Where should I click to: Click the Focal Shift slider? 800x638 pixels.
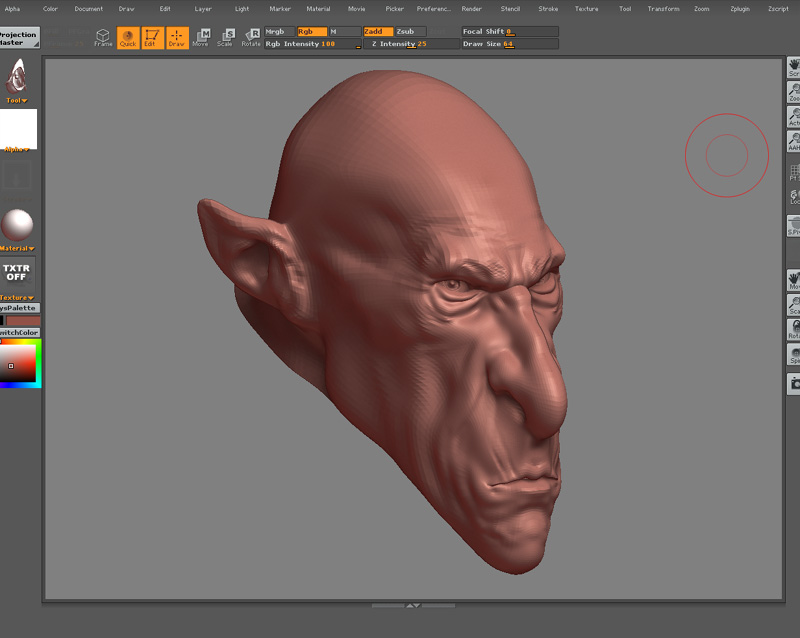click(x=510, y=32)
